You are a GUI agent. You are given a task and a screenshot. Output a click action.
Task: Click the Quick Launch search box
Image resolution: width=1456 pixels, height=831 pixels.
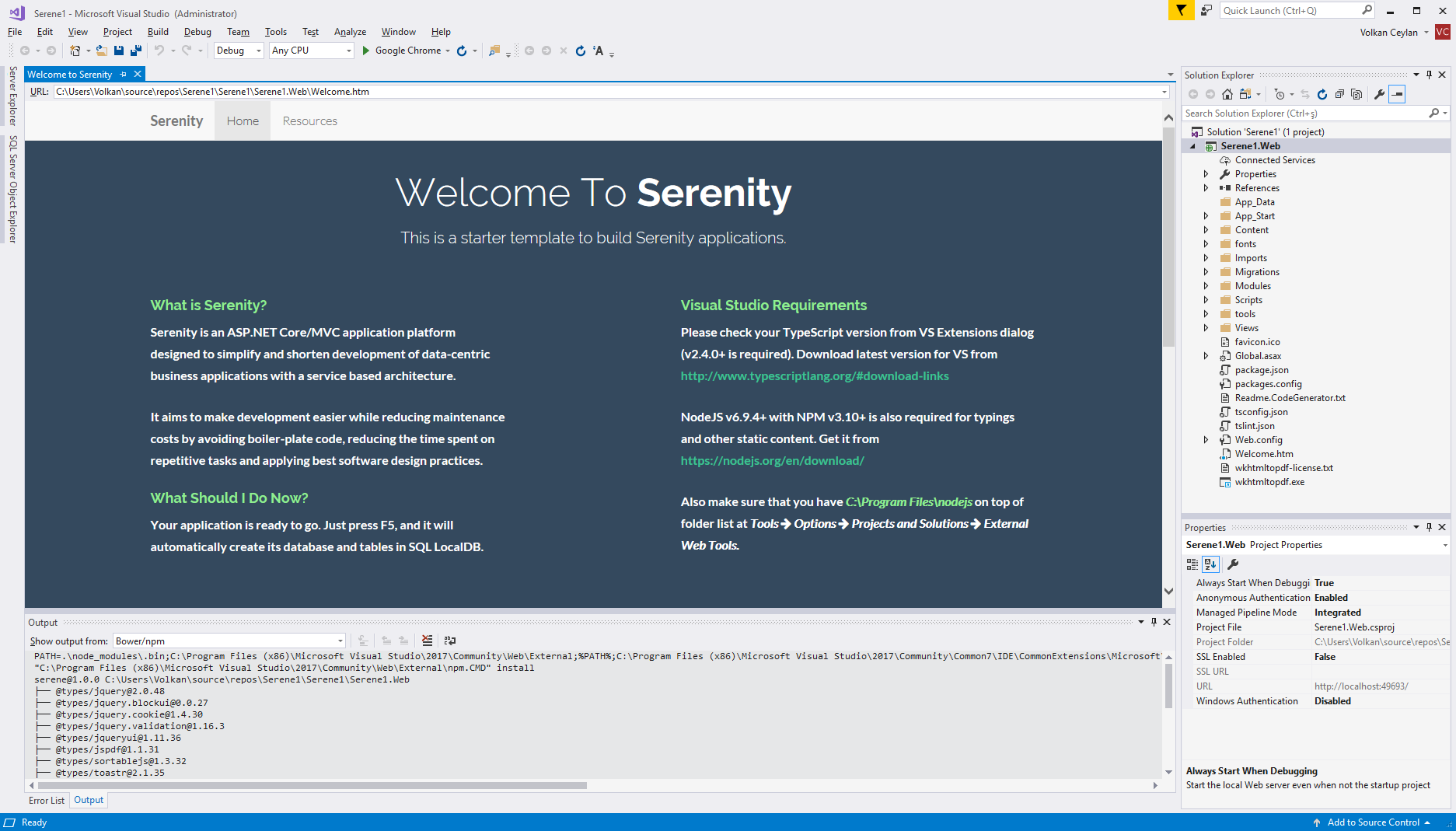click(1297, 10)
